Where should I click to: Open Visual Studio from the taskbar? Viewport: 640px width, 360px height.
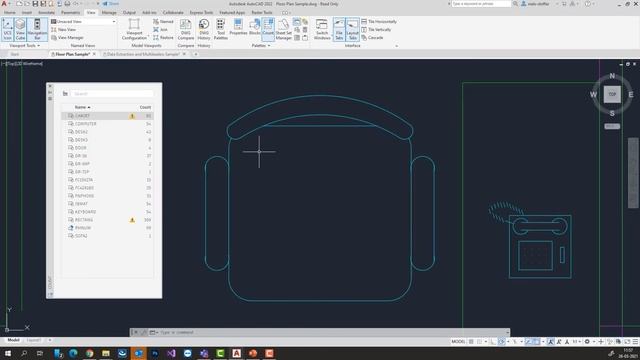(x=171, y=353)
